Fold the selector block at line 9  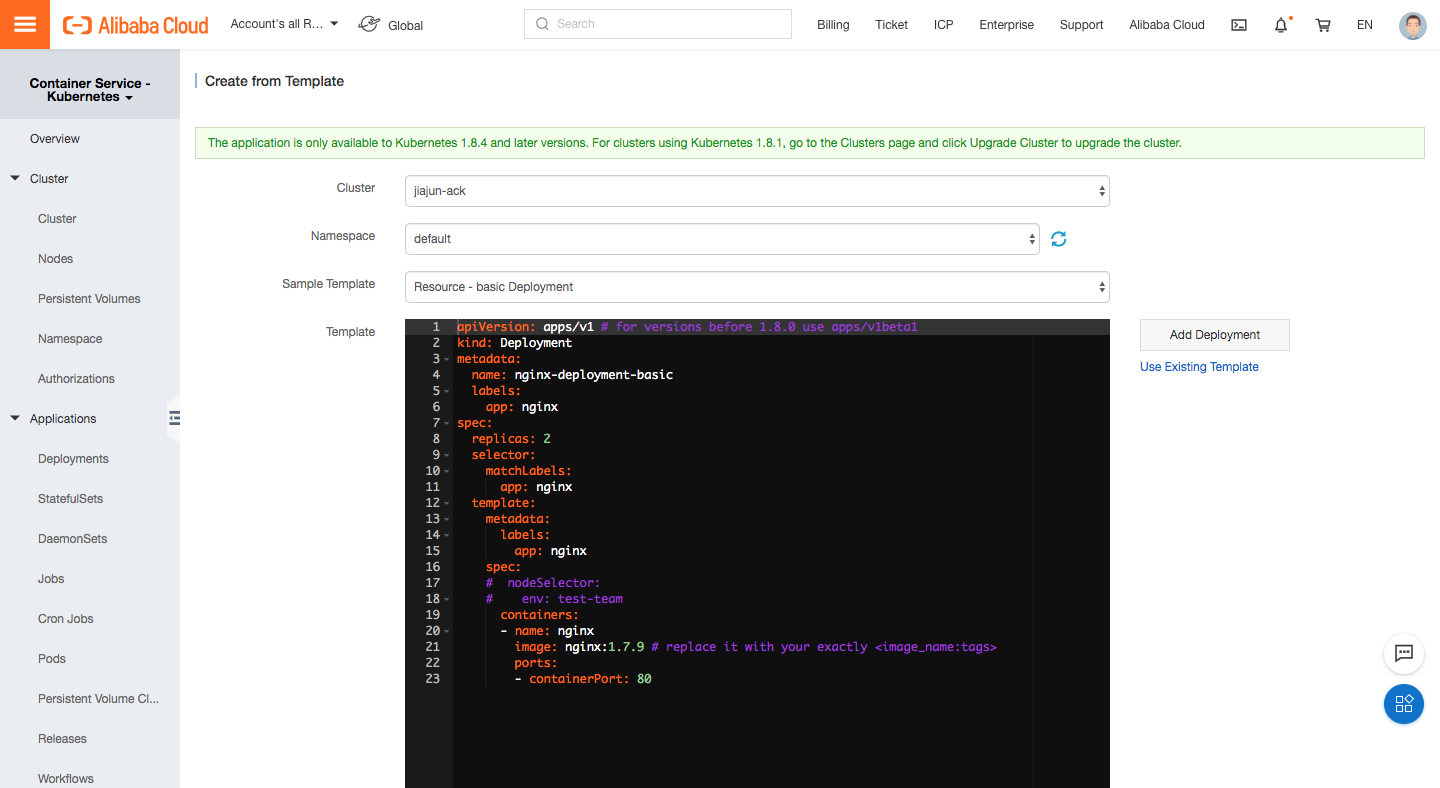point(447,455)
